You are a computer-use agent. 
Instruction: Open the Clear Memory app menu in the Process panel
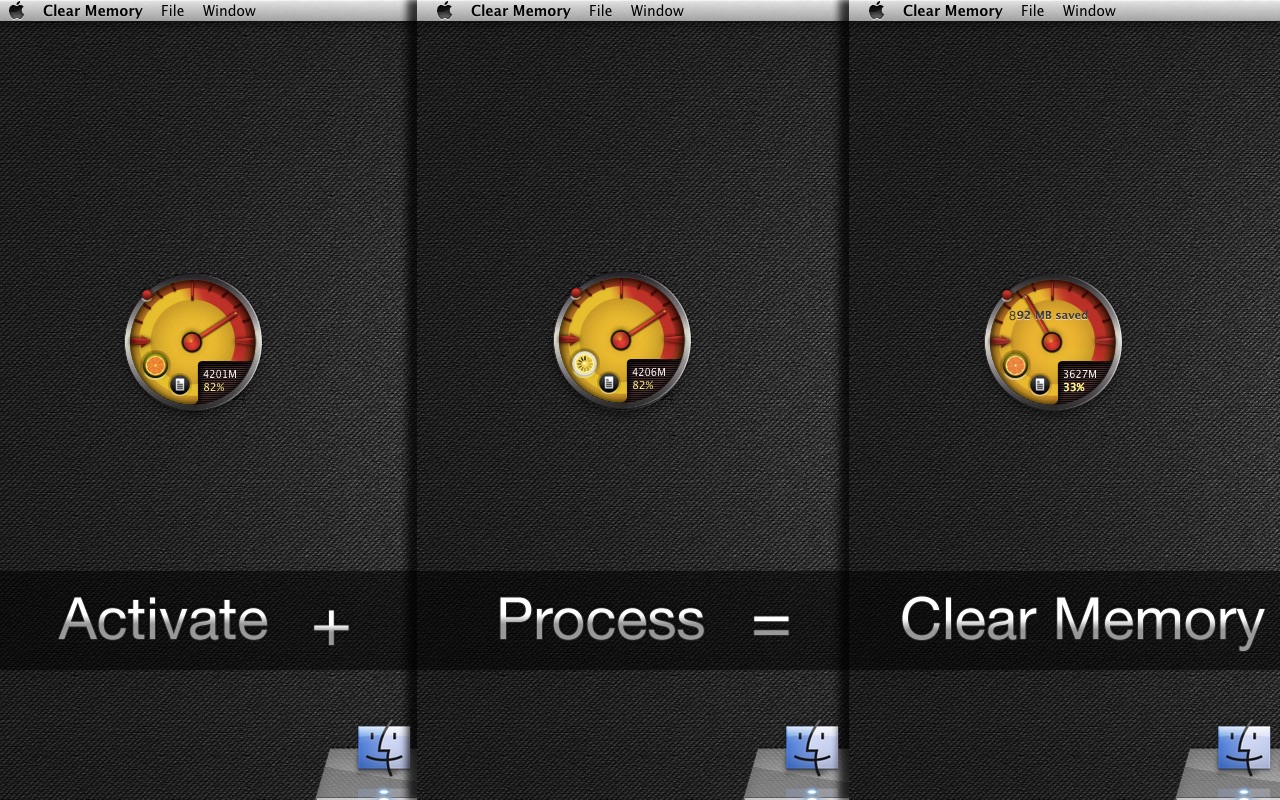coord(520,11)
